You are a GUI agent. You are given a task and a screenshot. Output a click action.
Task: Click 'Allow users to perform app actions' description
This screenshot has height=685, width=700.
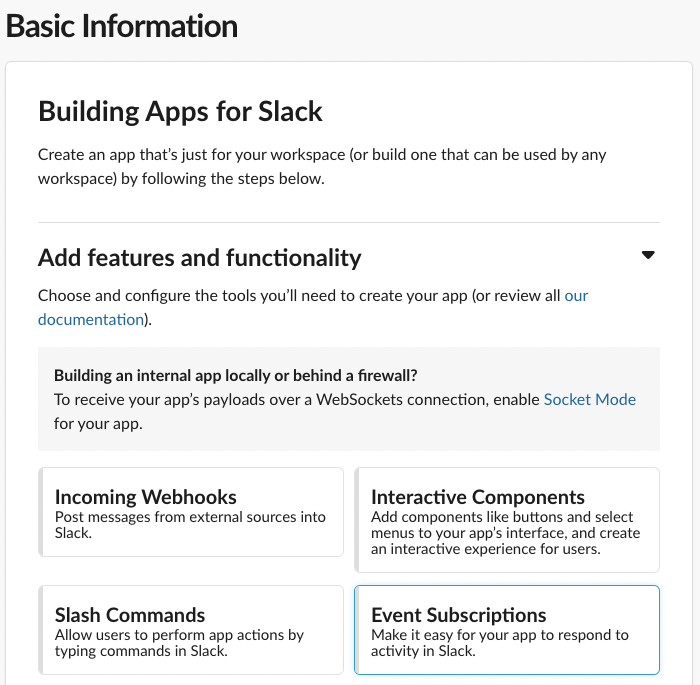pos(179,643)
